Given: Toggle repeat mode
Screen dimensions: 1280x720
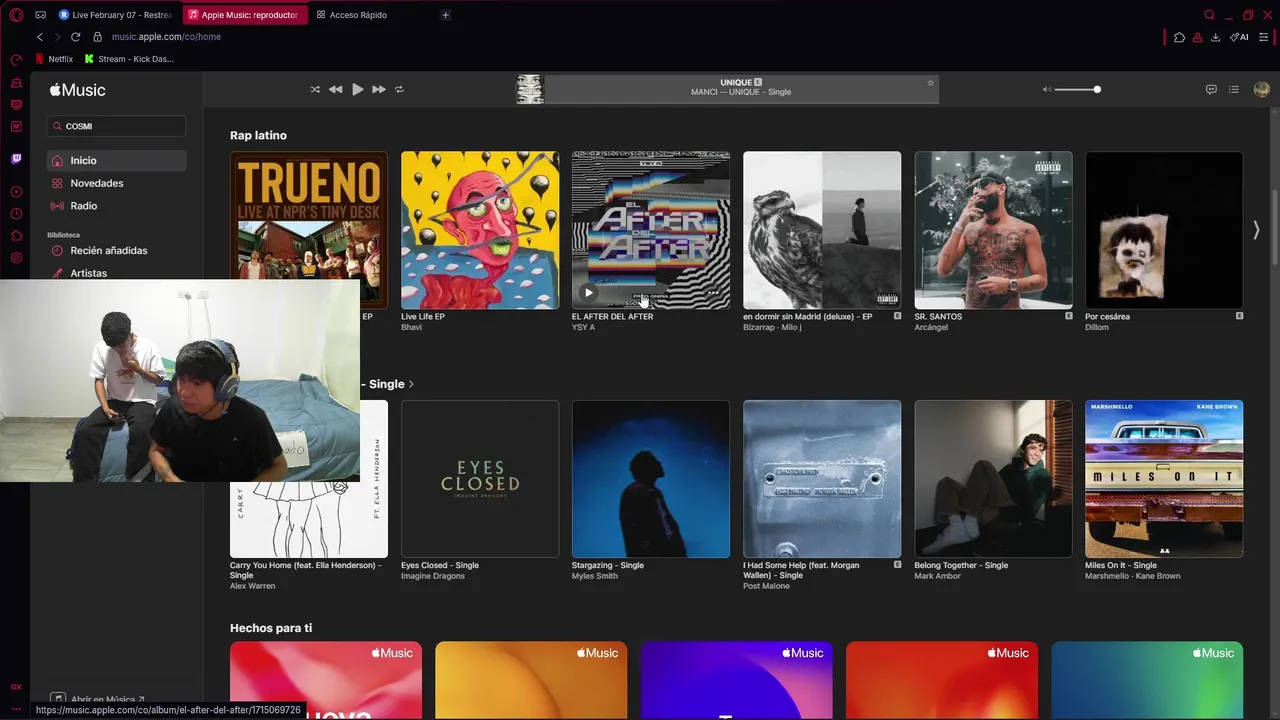Looking at the screenshot, I should tap(399, 90).
